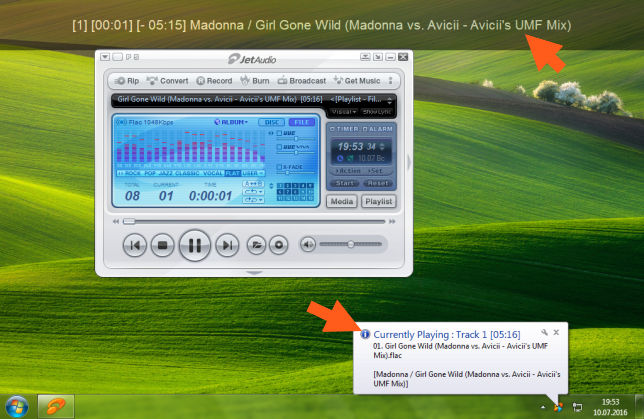Viewport: 644px width, 419px height.
Task: Show hidden system tray icons
Action: 543,407
